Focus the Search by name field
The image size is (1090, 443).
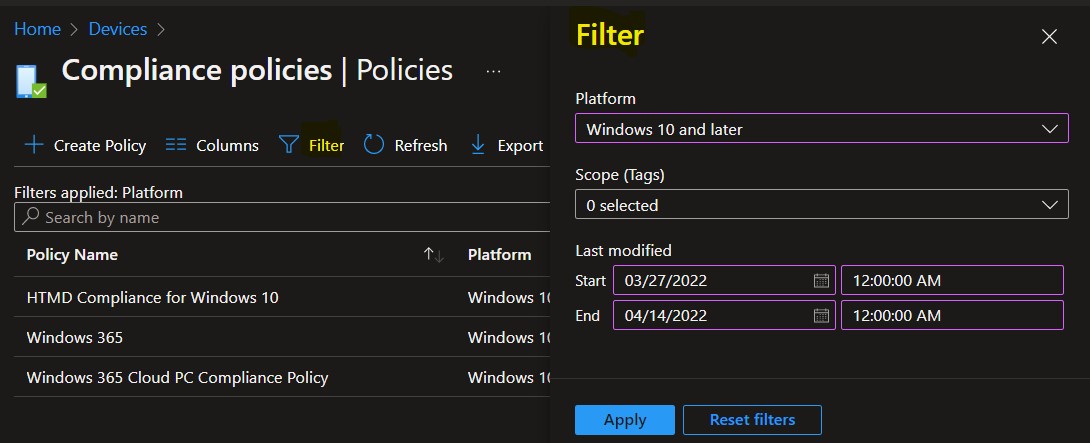(x=282, y=217)
